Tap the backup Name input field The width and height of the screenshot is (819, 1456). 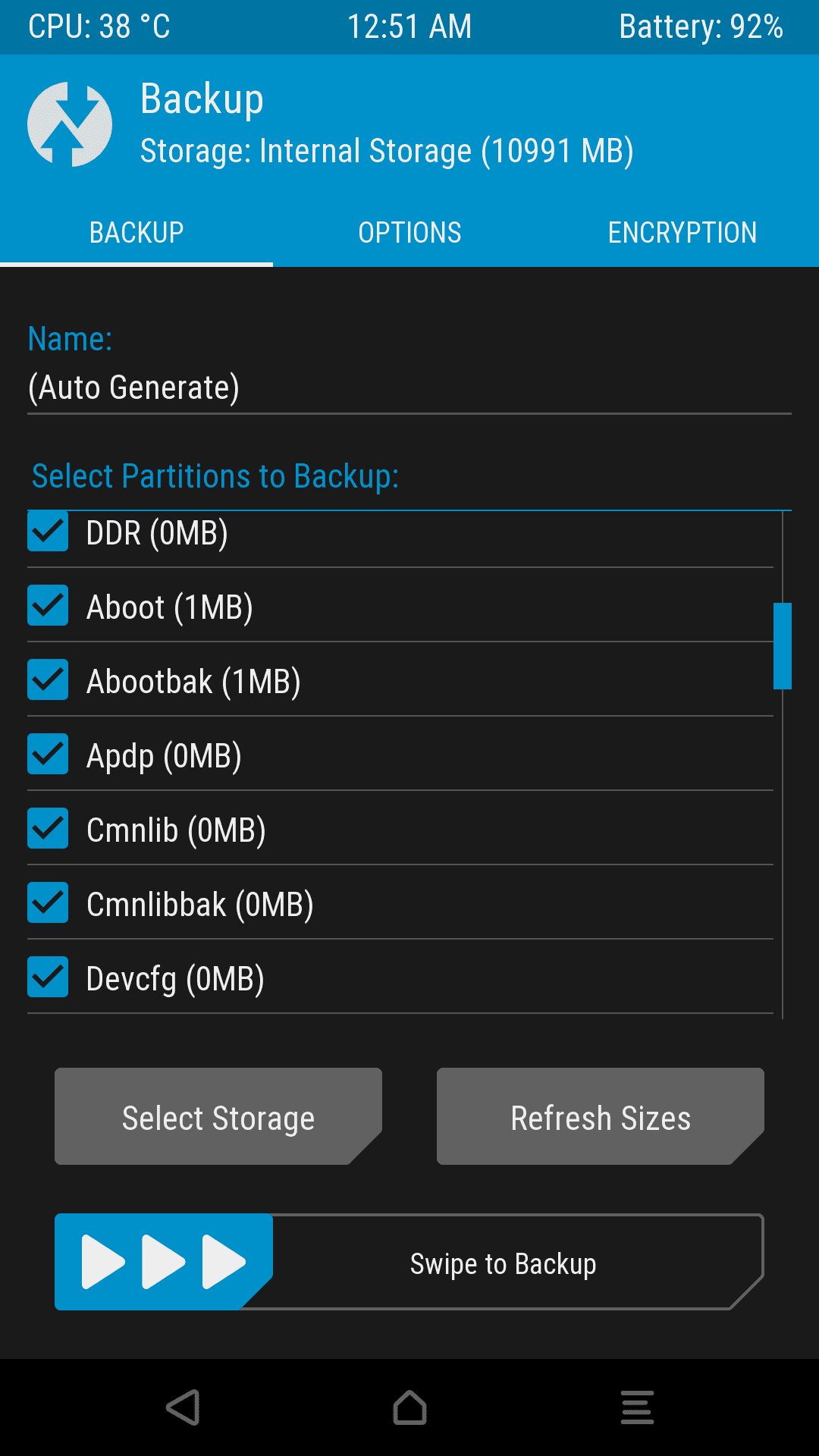(x=409, y=388)
